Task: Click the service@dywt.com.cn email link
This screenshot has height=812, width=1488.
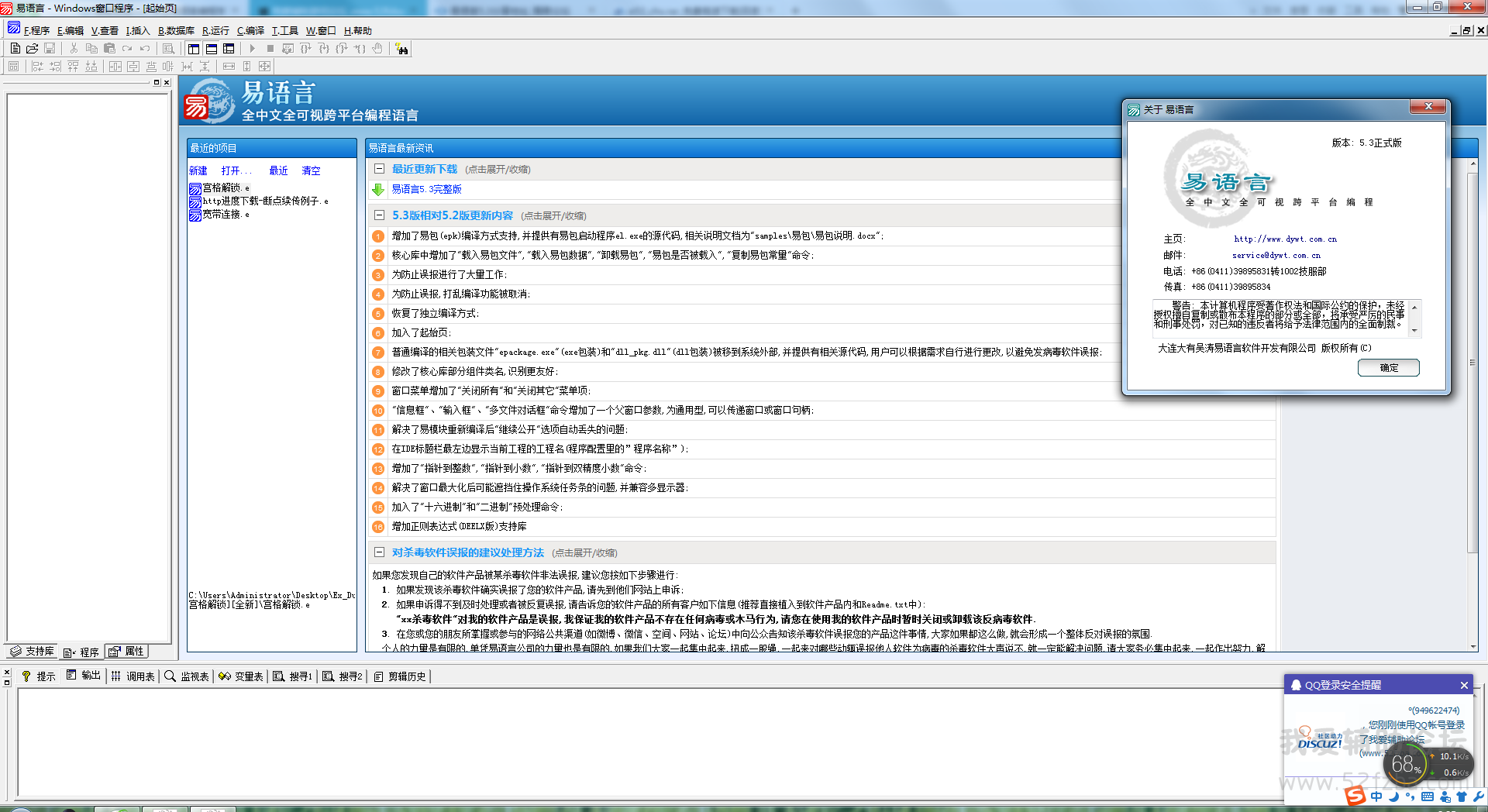Action: point(1276,255)
